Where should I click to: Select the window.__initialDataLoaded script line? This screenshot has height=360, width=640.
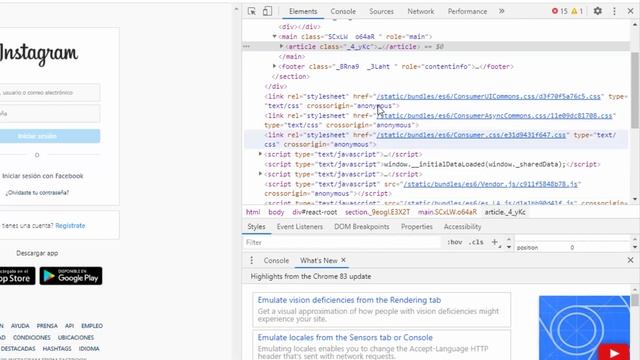point(433,164)
